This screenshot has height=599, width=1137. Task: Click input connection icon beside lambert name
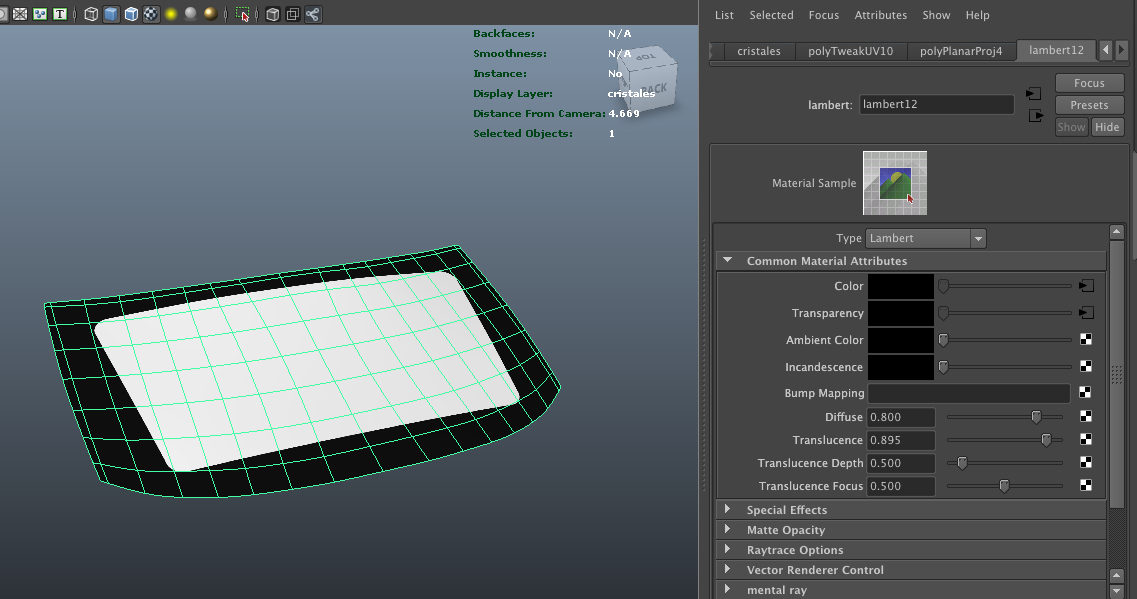pyautogui.click(x=1034, y=94)
